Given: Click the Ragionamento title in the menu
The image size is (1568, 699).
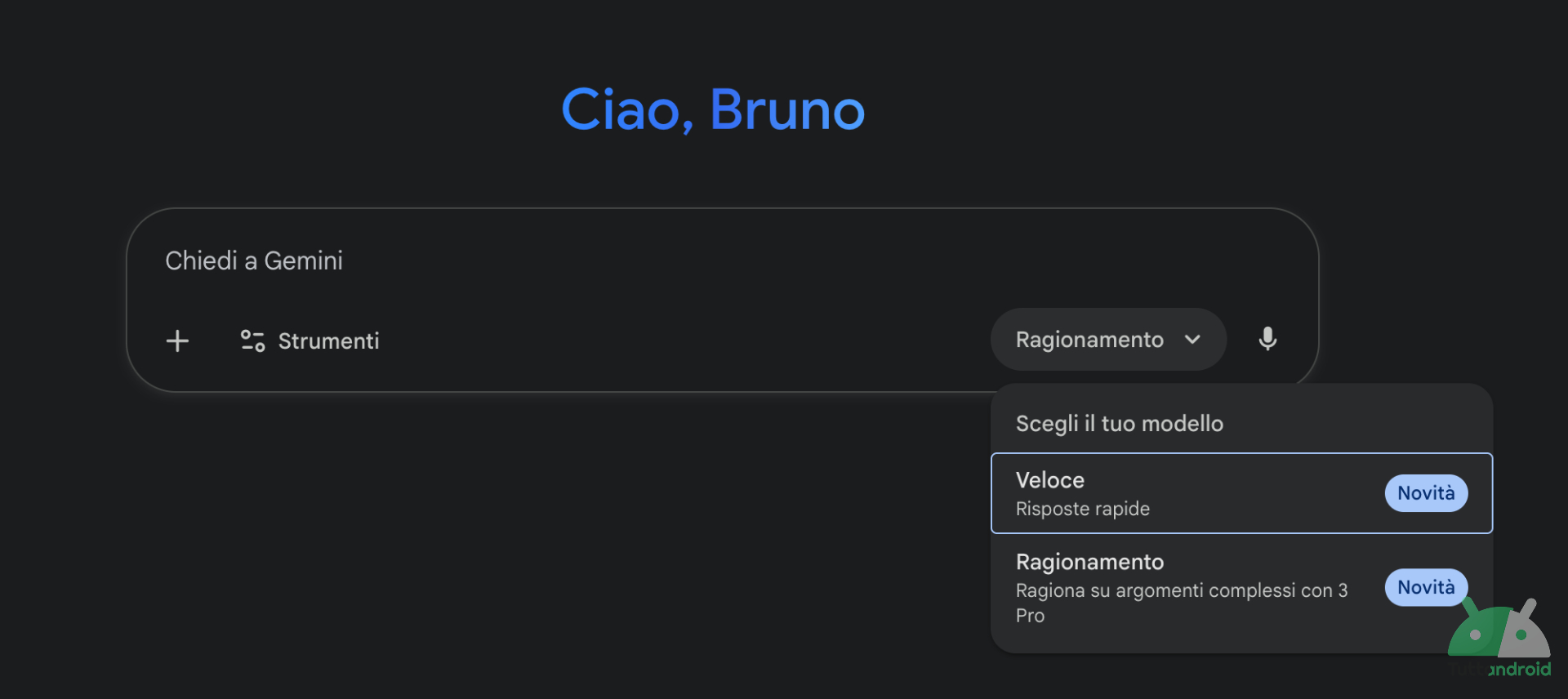Looking at the screenshot, I should click(1089, 562).
